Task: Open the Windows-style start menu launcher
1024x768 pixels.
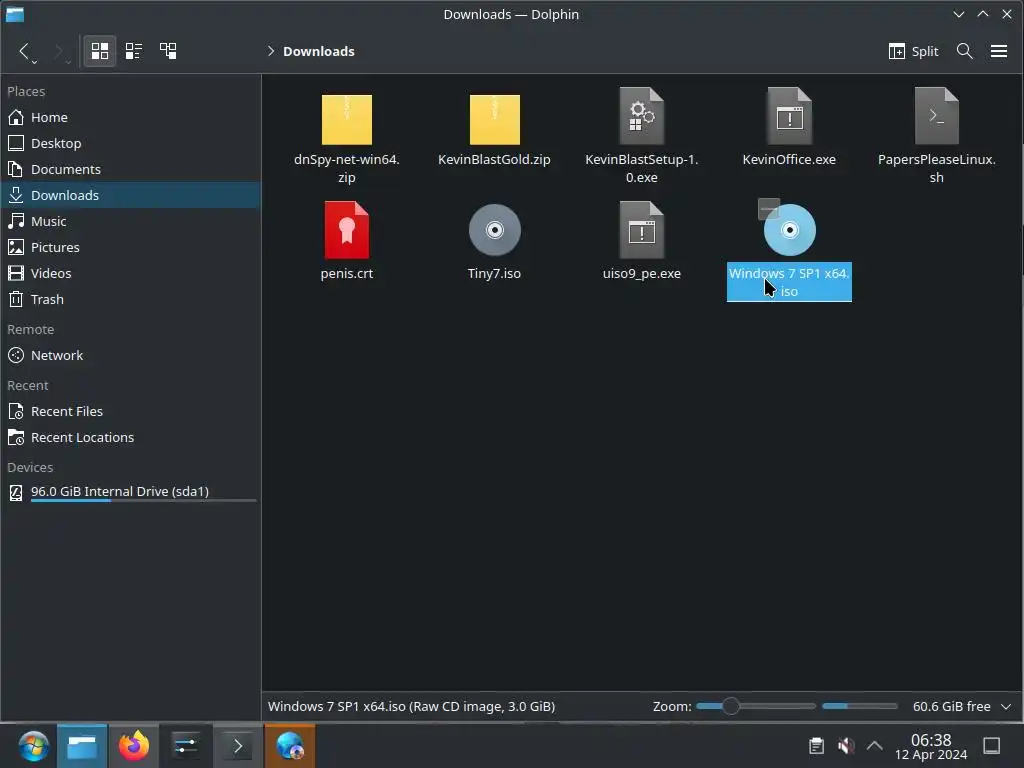Action: pos(33,746)
